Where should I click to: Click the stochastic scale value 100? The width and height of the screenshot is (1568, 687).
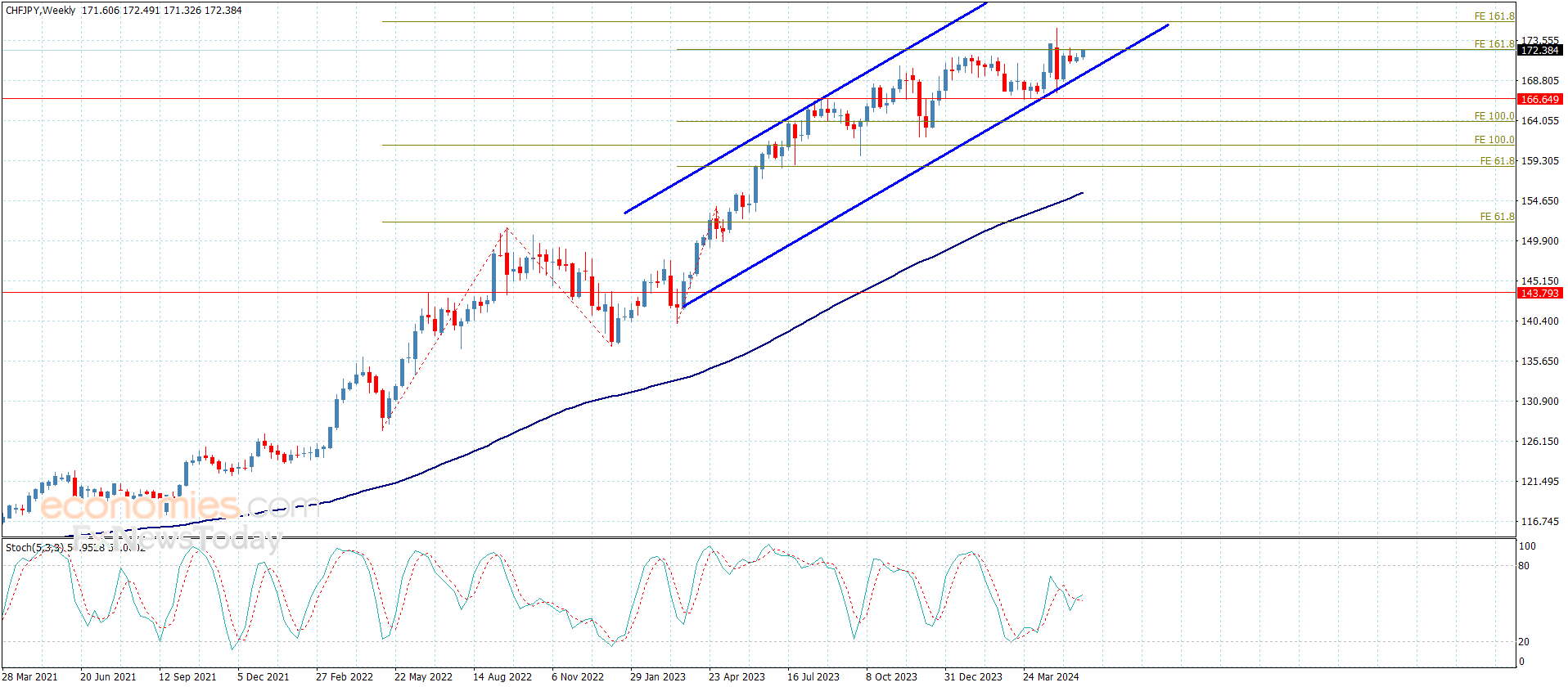coord(1527,546)
